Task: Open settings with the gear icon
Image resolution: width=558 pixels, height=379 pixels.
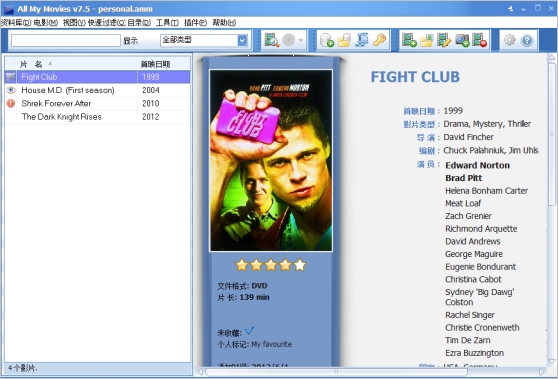Action: 510,40
